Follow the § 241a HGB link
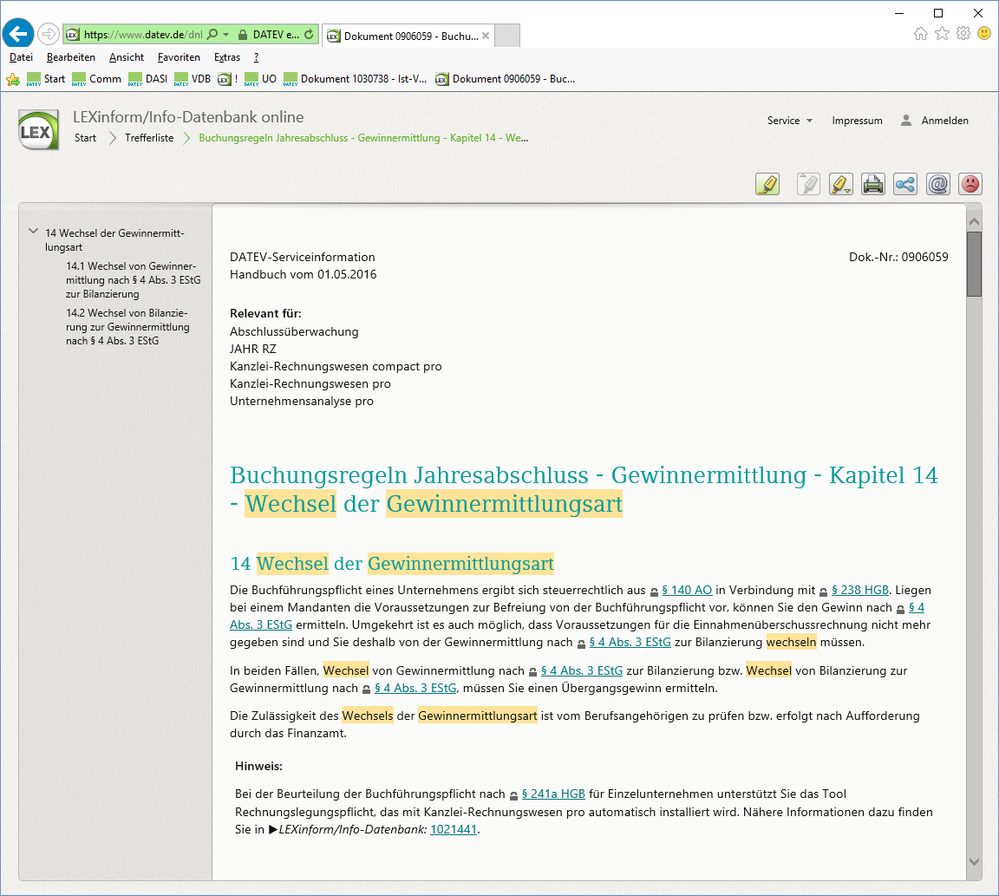The width and height of the screenshot is (999, 896). 553,794
